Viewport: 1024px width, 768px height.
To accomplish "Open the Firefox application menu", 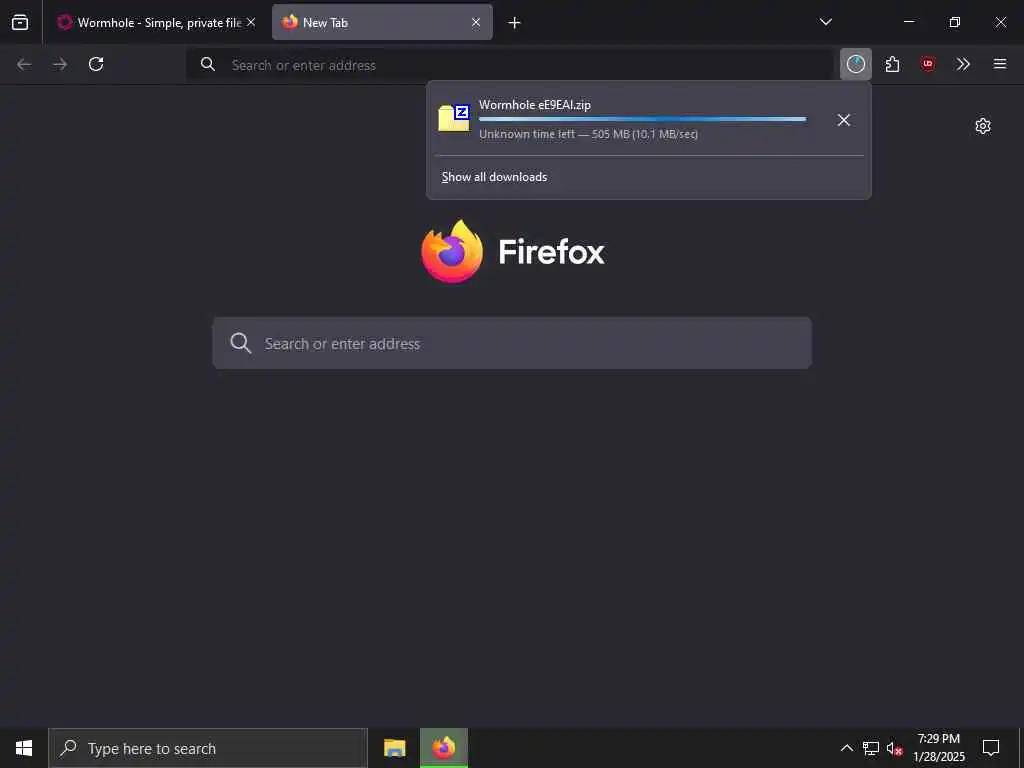I will click(x=1000, y=64).
